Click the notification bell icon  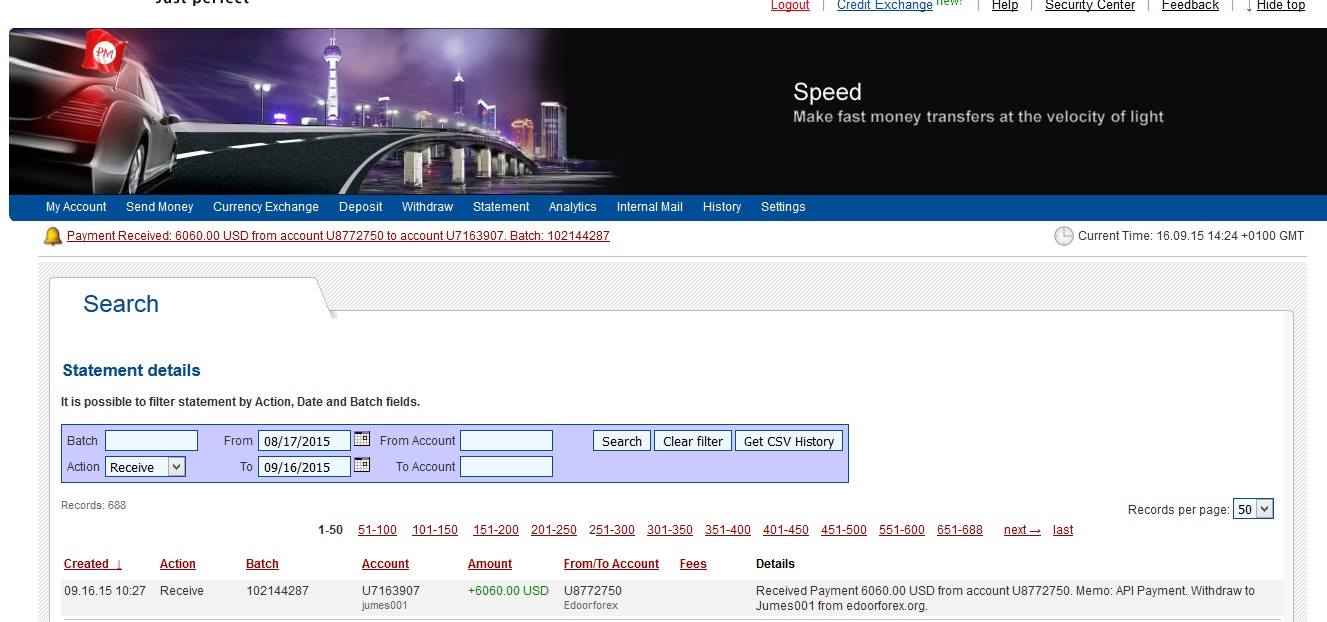pos(53,236)
